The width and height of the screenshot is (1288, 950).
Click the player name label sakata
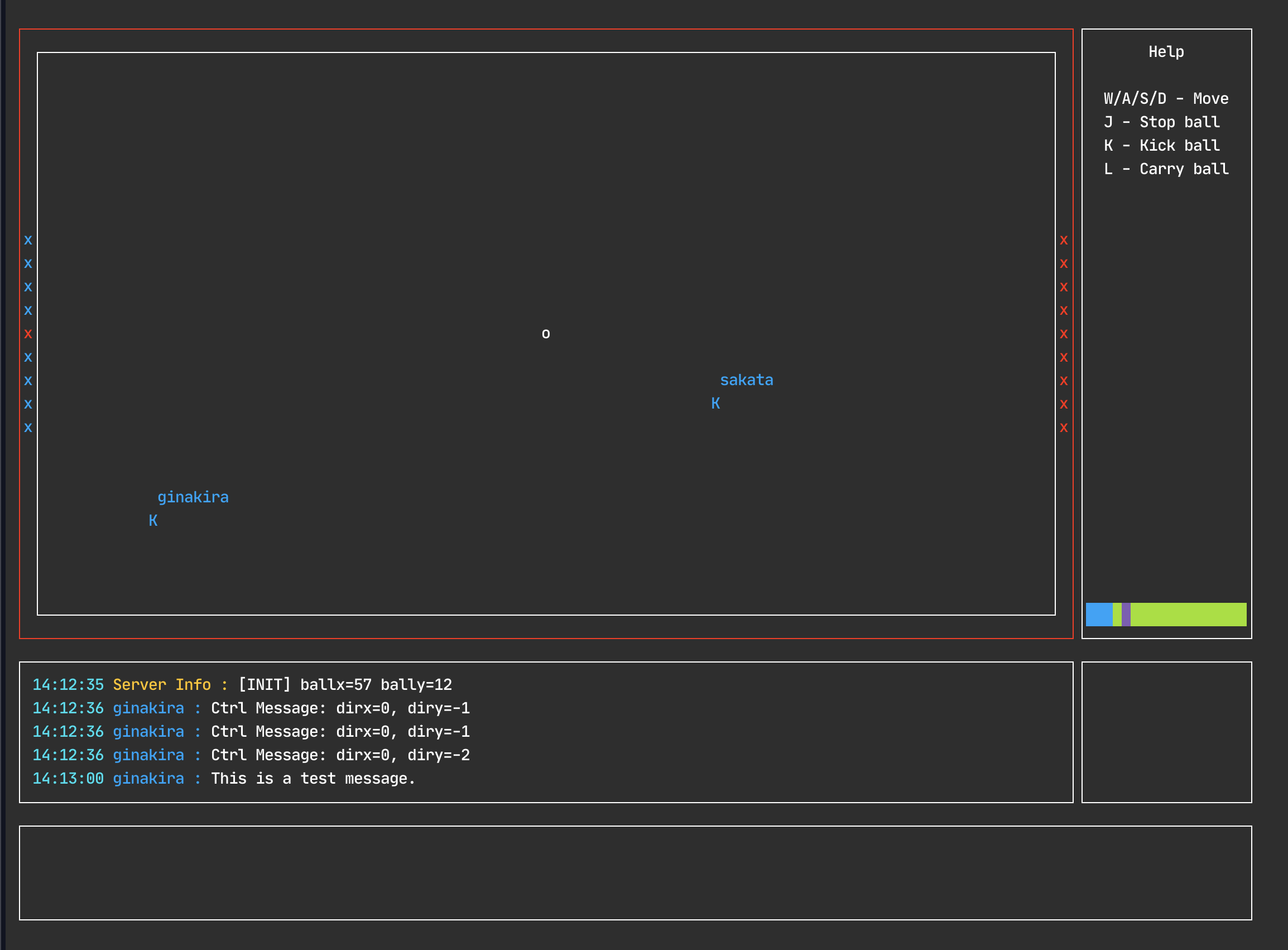(x=747, y=380)
